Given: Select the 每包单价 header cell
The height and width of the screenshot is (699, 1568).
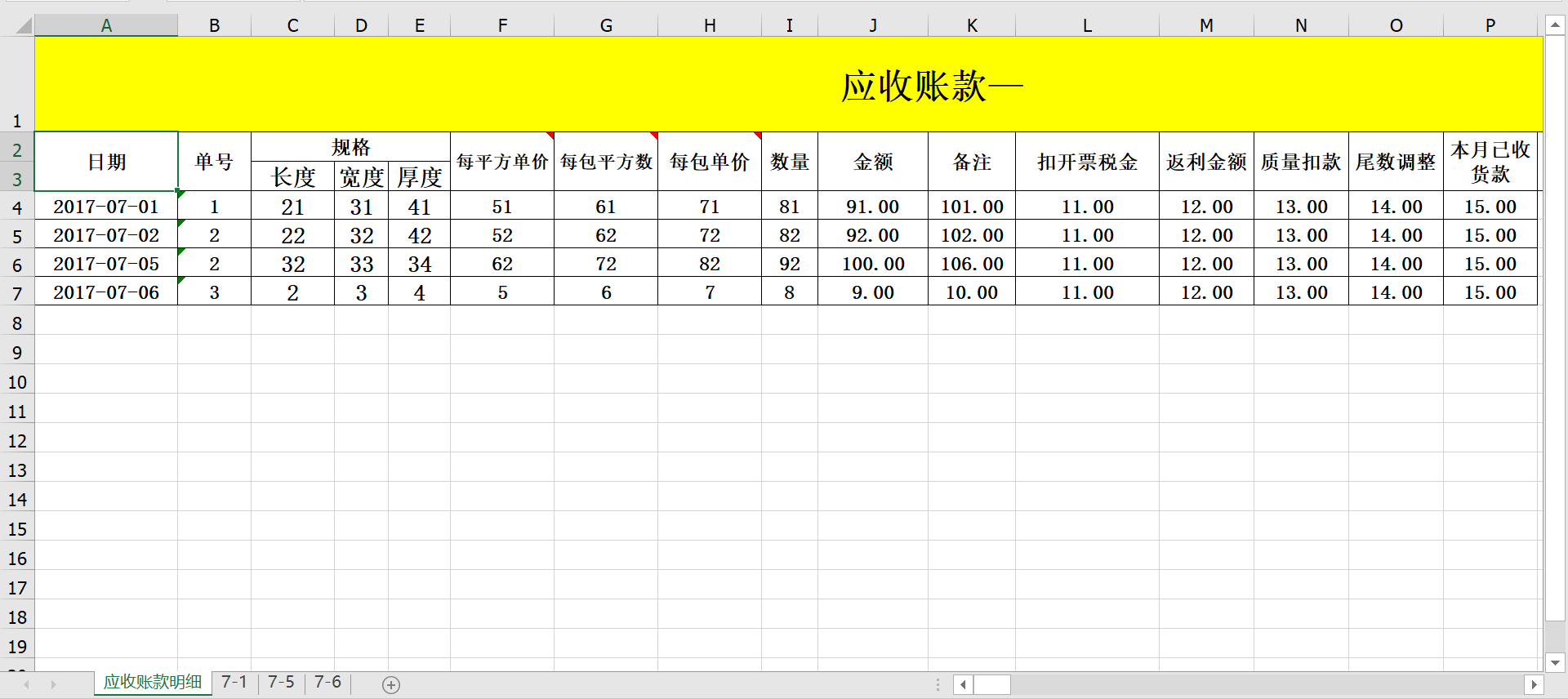Looking at the screenshot, I should (710, 162).
